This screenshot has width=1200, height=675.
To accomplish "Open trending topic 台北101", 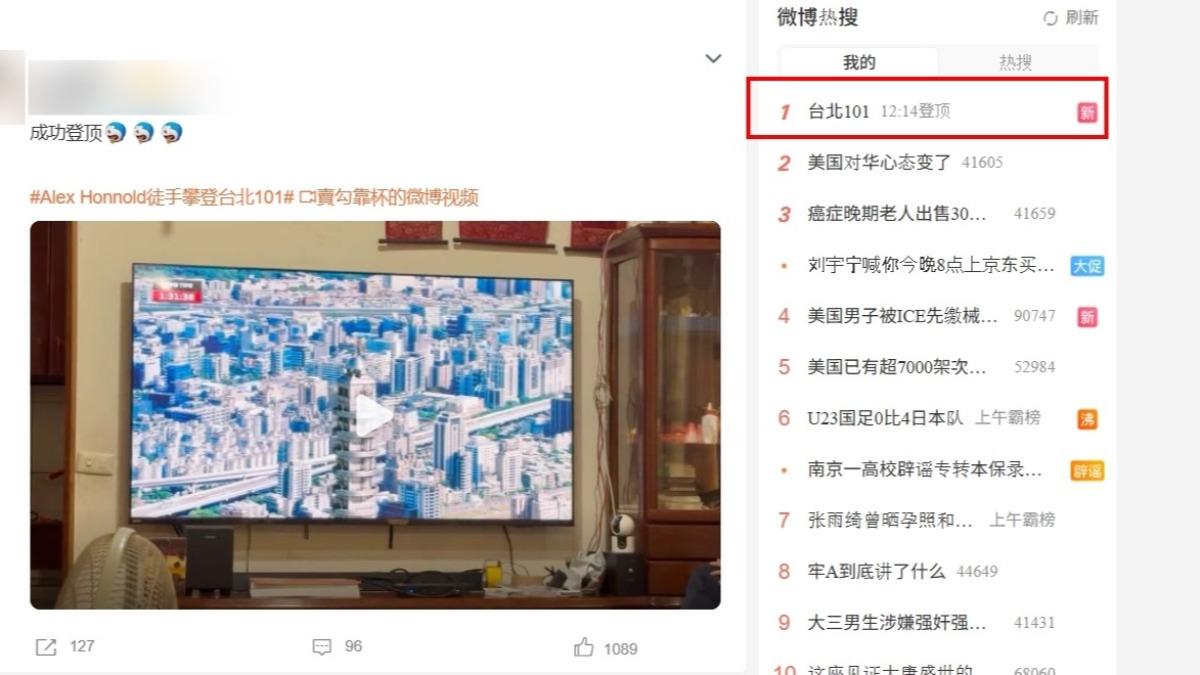I will [838, 111].
